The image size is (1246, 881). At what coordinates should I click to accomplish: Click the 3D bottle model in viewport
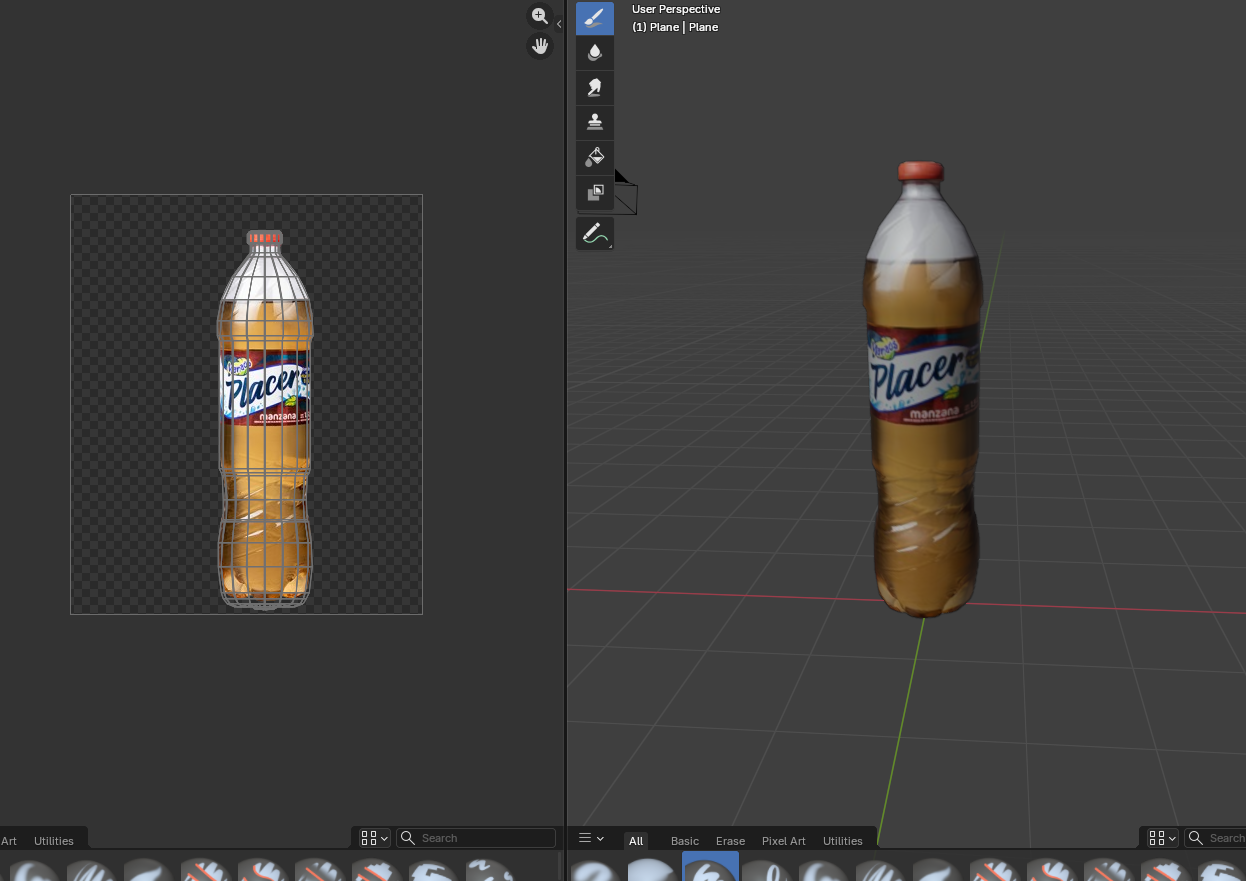[922, 390]
